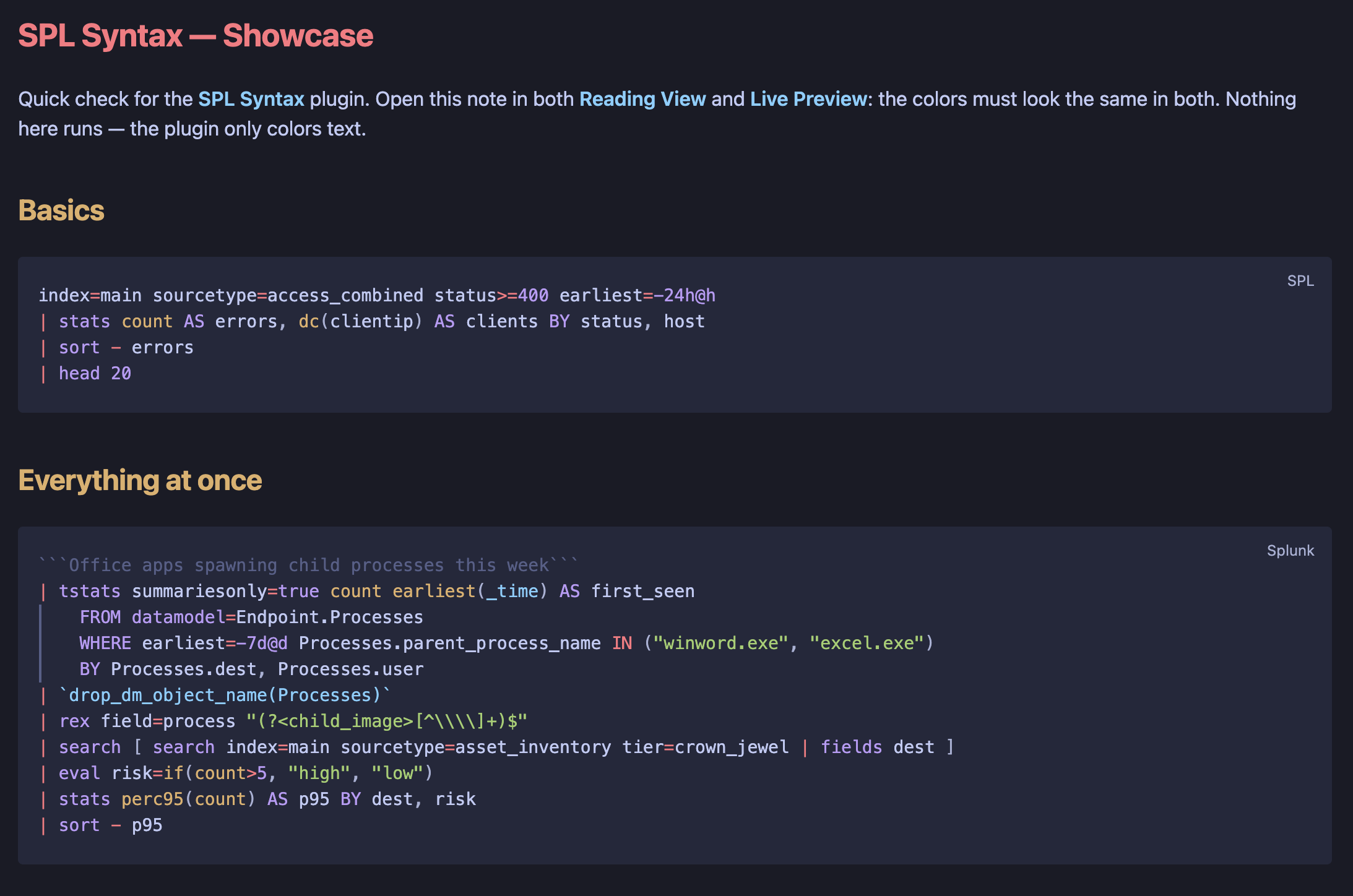This screenshot has width=1353, height=896.
Task: Click the 'here runs — the plugin only colors text.' sentence
Action: click(x=192, y=129)
